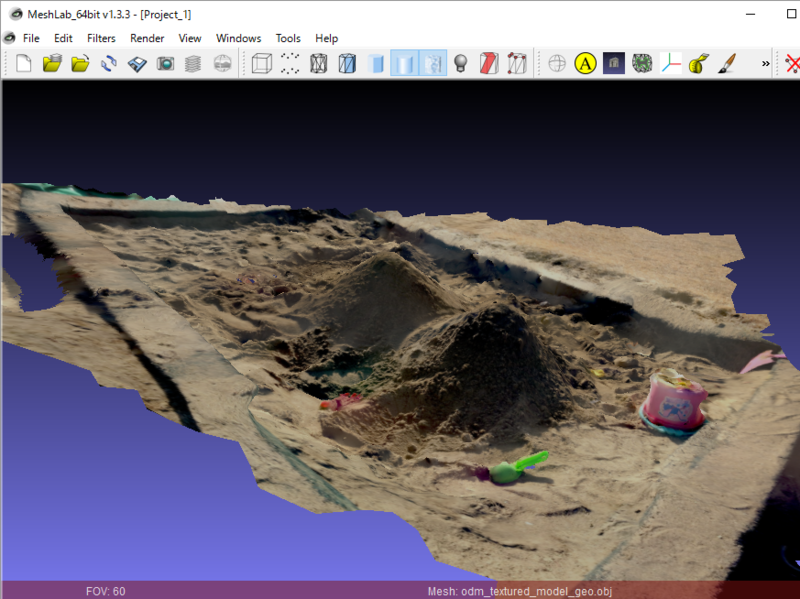Viewport: 800px width, 599px height.
Task: Reload the current mesh
Action: tap(109, 64)
